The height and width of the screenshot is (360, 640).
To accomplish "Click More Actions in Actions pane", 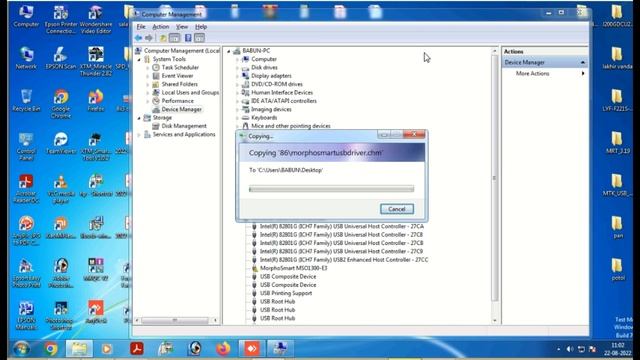I will (x=532, y=73).
